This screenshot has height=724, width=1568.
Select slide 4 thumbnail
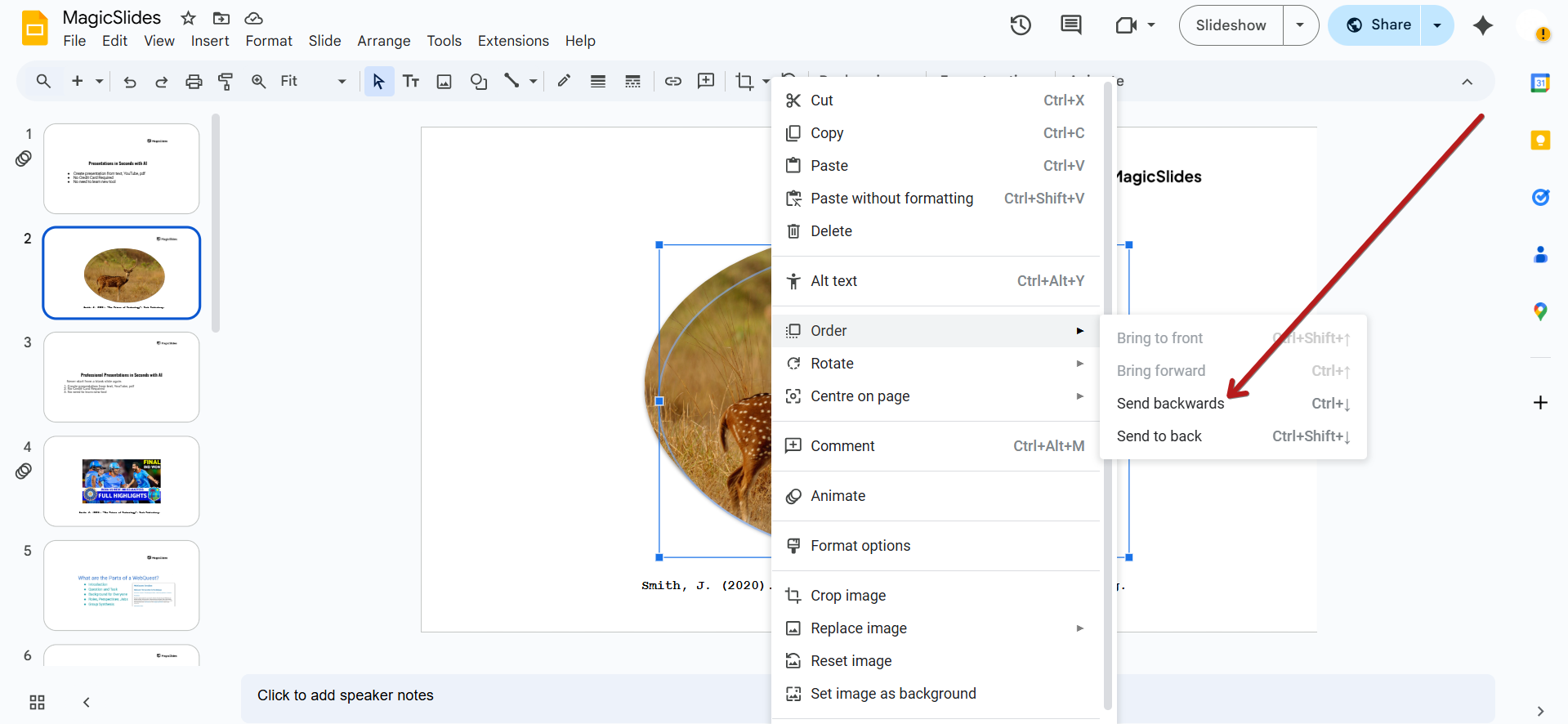pyautogui.click(x=122, y=481)
